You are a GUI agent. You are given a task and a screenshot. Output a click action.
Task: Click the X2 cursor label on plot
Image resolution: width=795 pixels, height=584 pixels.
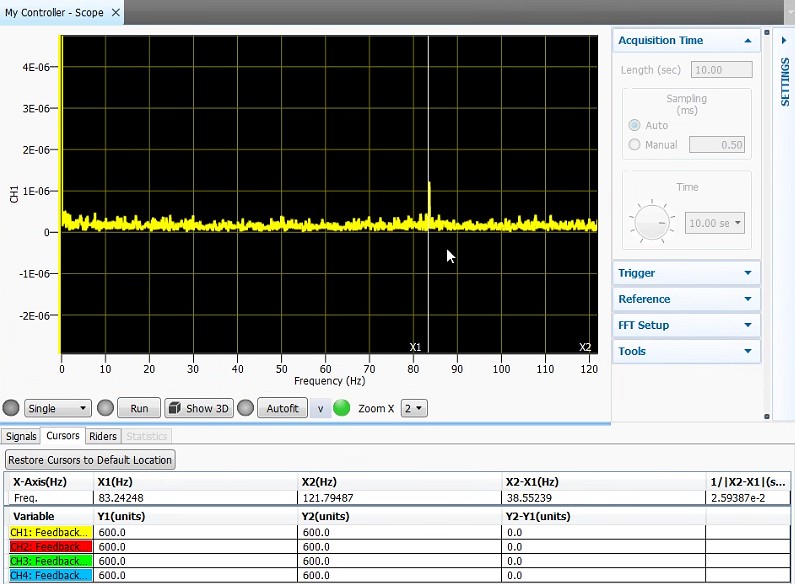click(x=585, y=347)
